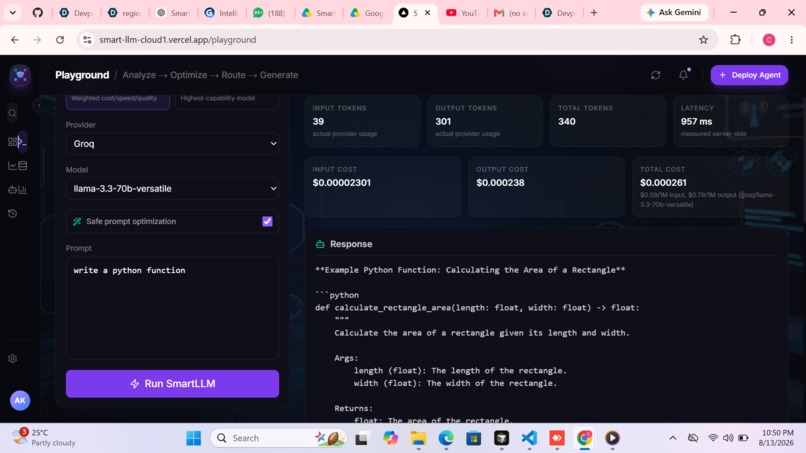
Task: Toggle the Safe prompt optimization checkbox
Action: coord(267,221)
